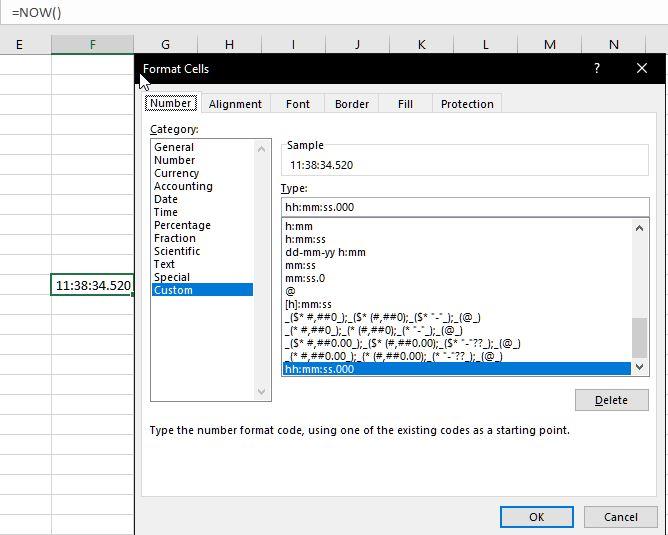Open the Border tab
The height and width of the screenshot is (535, 668).
pyautogui.click(x=351, y=104)
